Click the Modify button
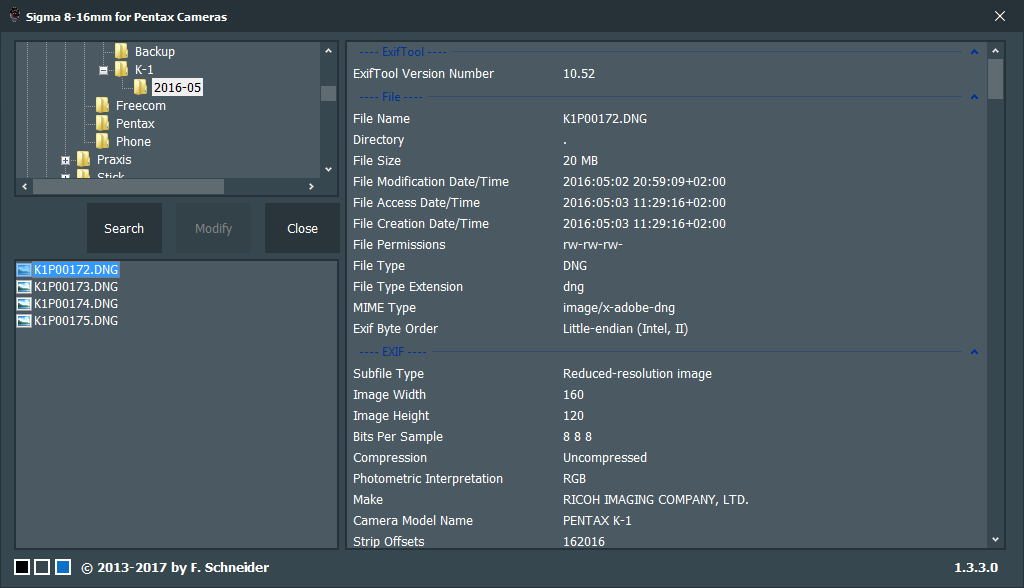Screen dimensions: 1024x588 click(214, 228)
